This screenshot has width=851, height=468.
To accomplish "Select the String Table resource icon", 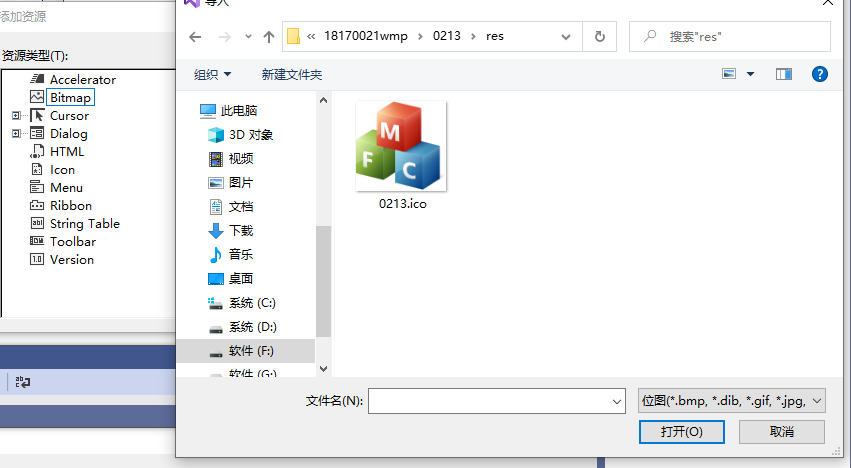I will point(37,223).
